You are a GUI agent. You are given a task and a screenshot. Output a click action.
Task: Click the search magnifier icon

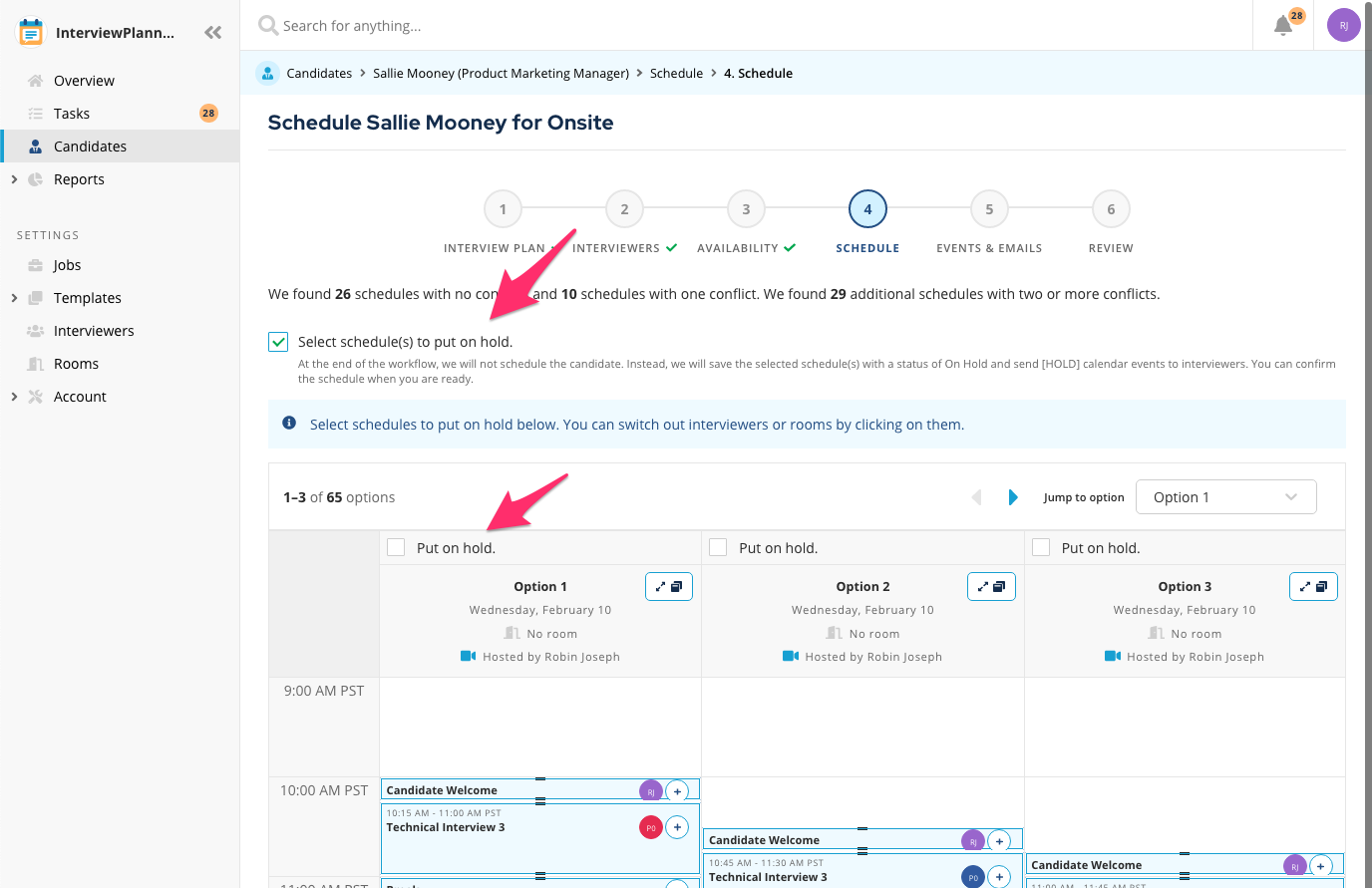(267, 25)
